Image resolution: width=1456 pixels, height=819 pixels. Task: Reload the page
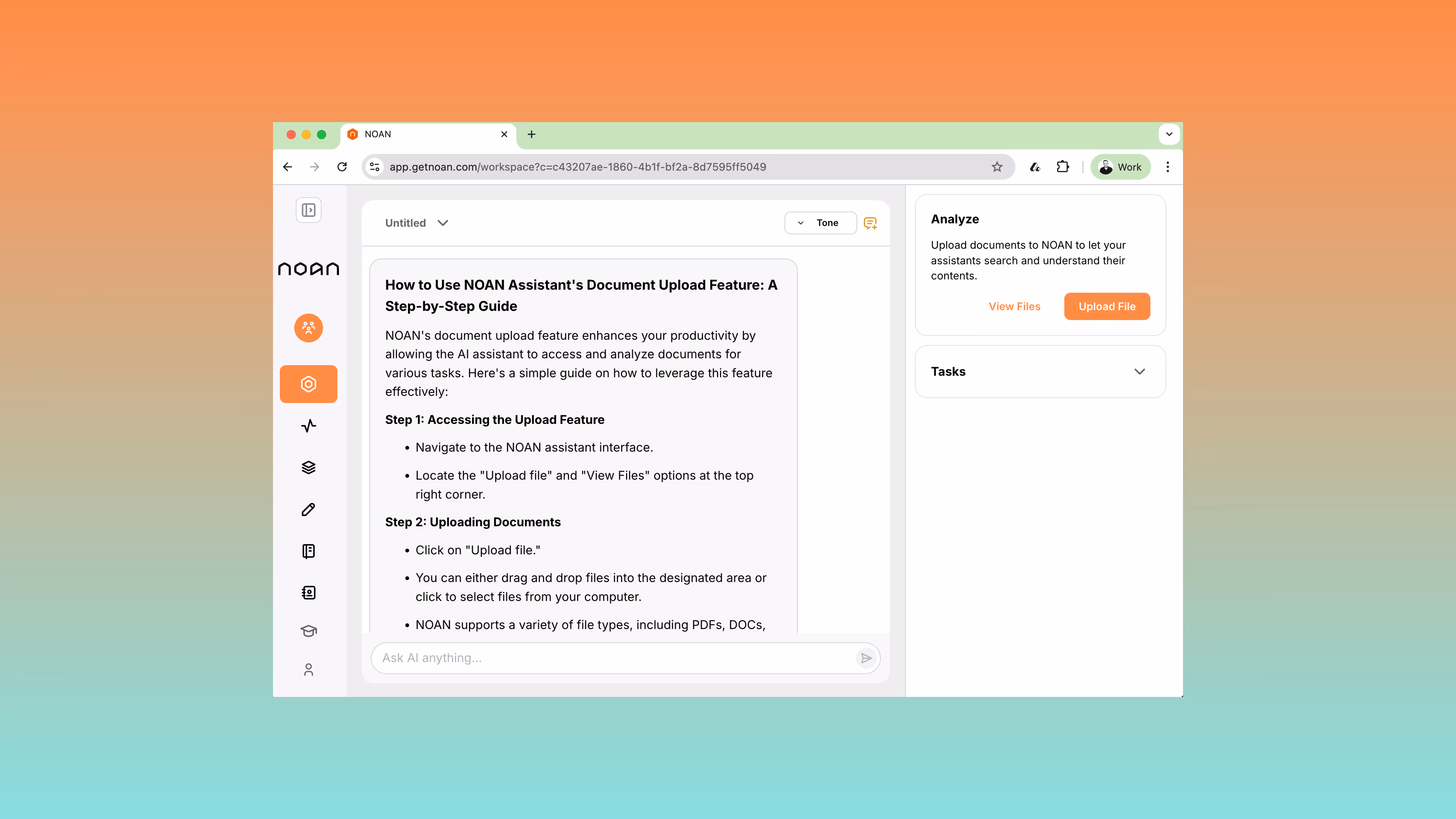[342, 167]
